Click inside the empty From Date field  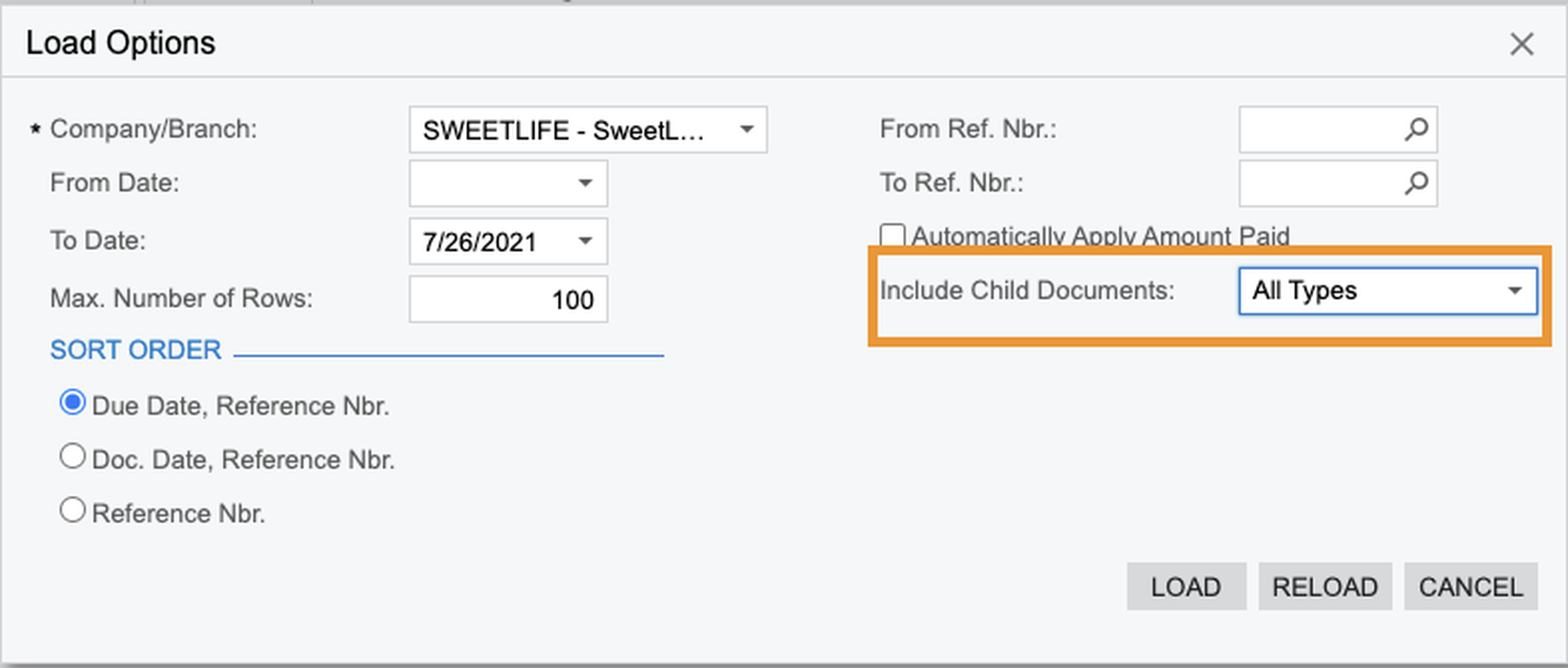[489, 184]
